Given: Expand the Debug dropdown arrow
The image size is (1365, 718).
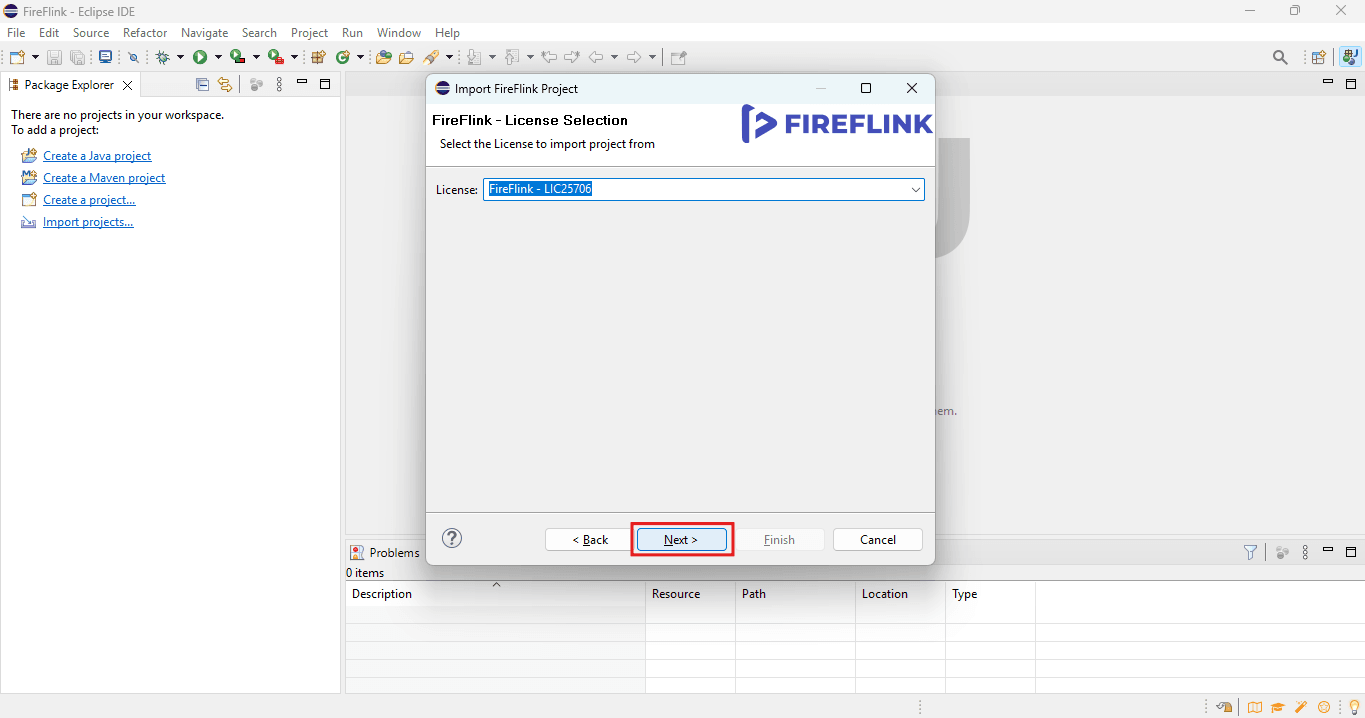Looking at the screenshot, I should point(181,58).
